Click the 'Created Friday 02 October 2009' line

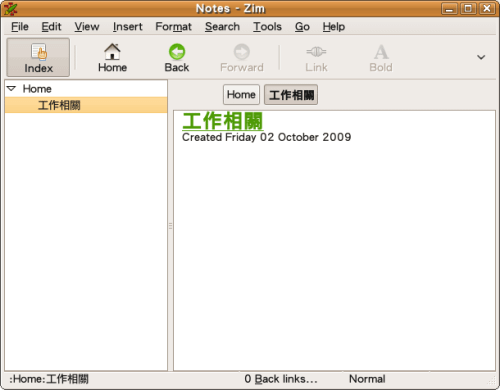coord(266,137)
